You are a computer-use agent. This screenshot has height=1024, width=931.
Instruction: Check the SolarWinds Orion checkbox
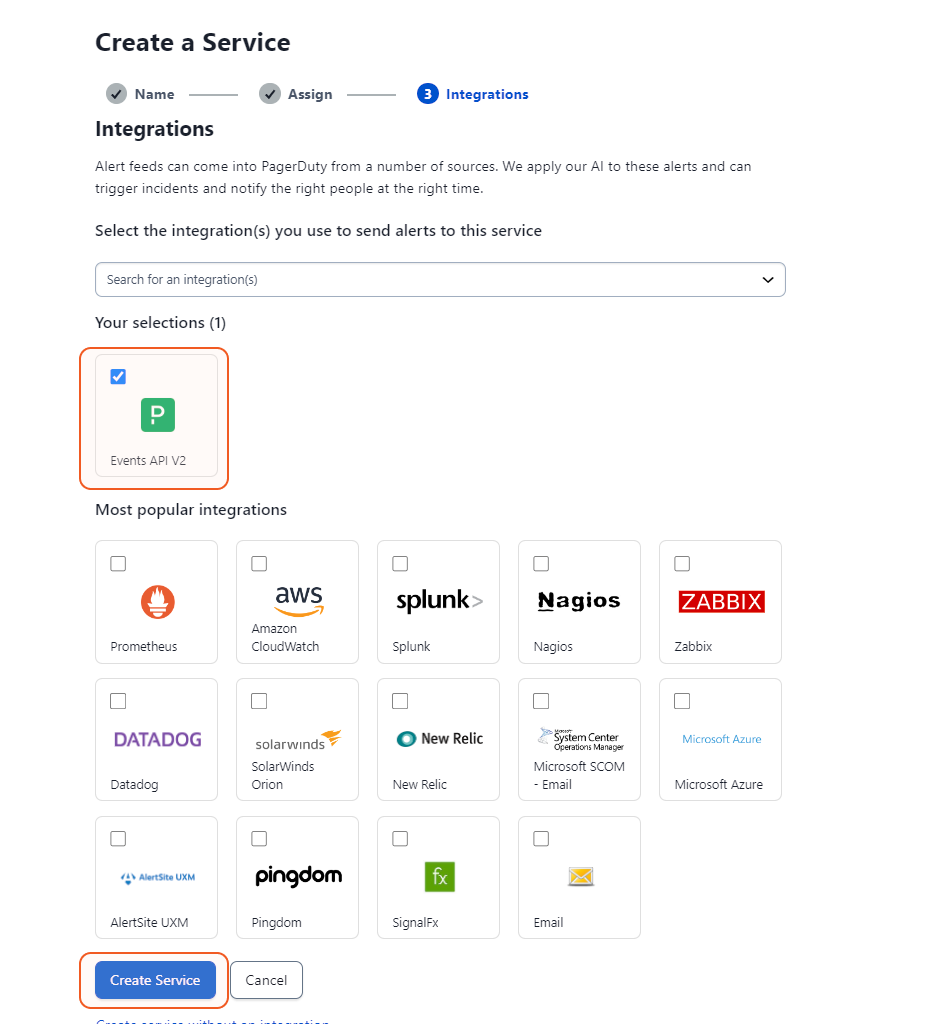(259, 701)
